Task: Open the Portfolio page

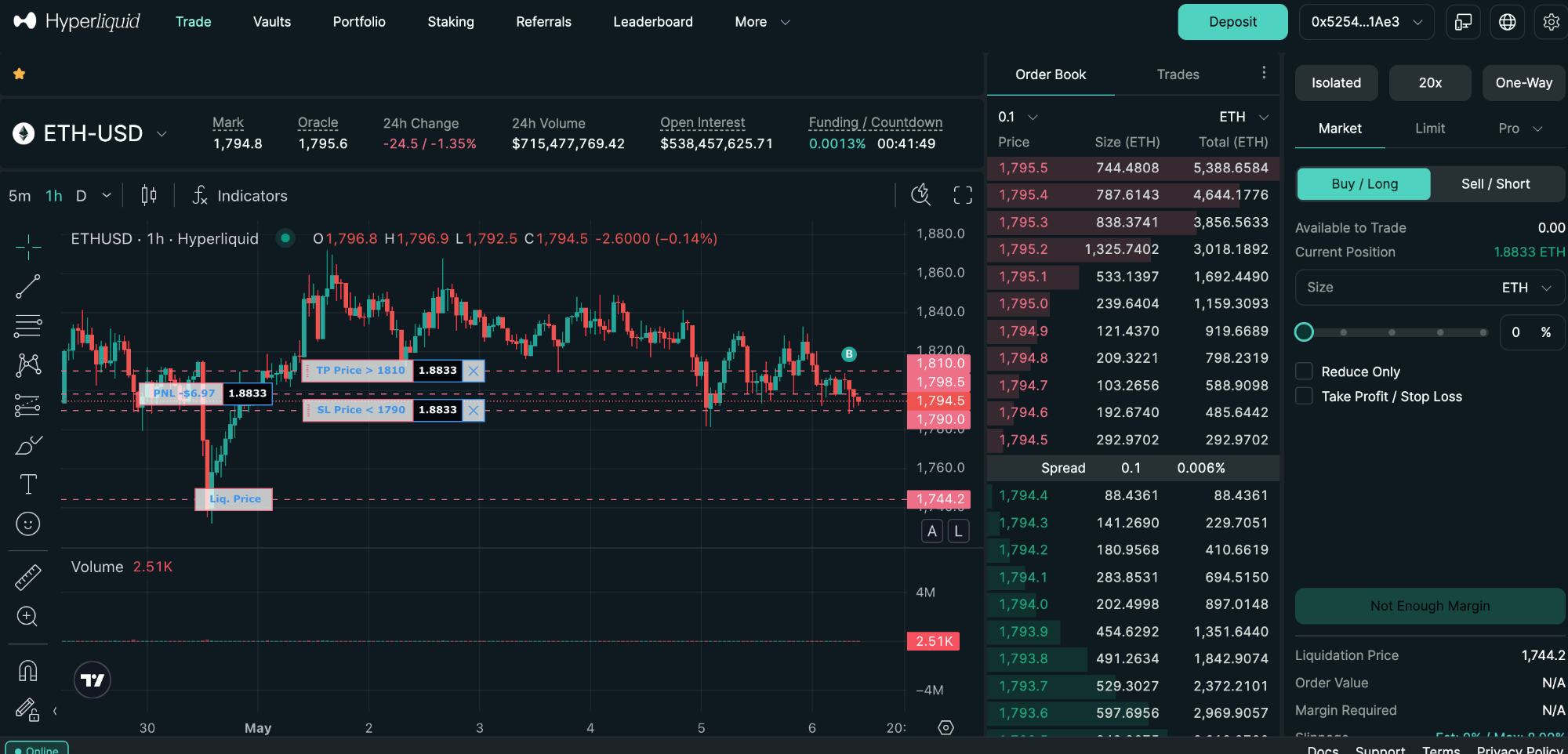Action: pyautogui.click(x=359, y=22)
